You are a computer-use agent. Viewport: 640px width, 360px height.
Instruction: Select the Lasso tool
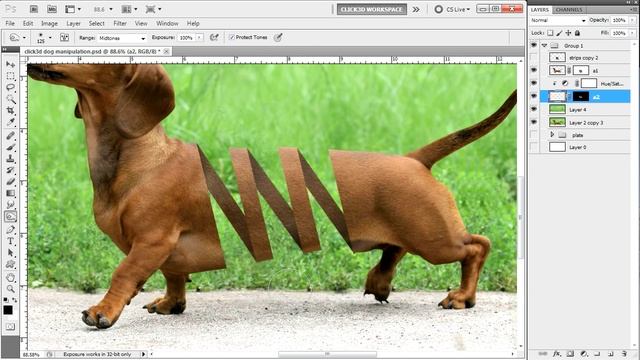(11, 87)
